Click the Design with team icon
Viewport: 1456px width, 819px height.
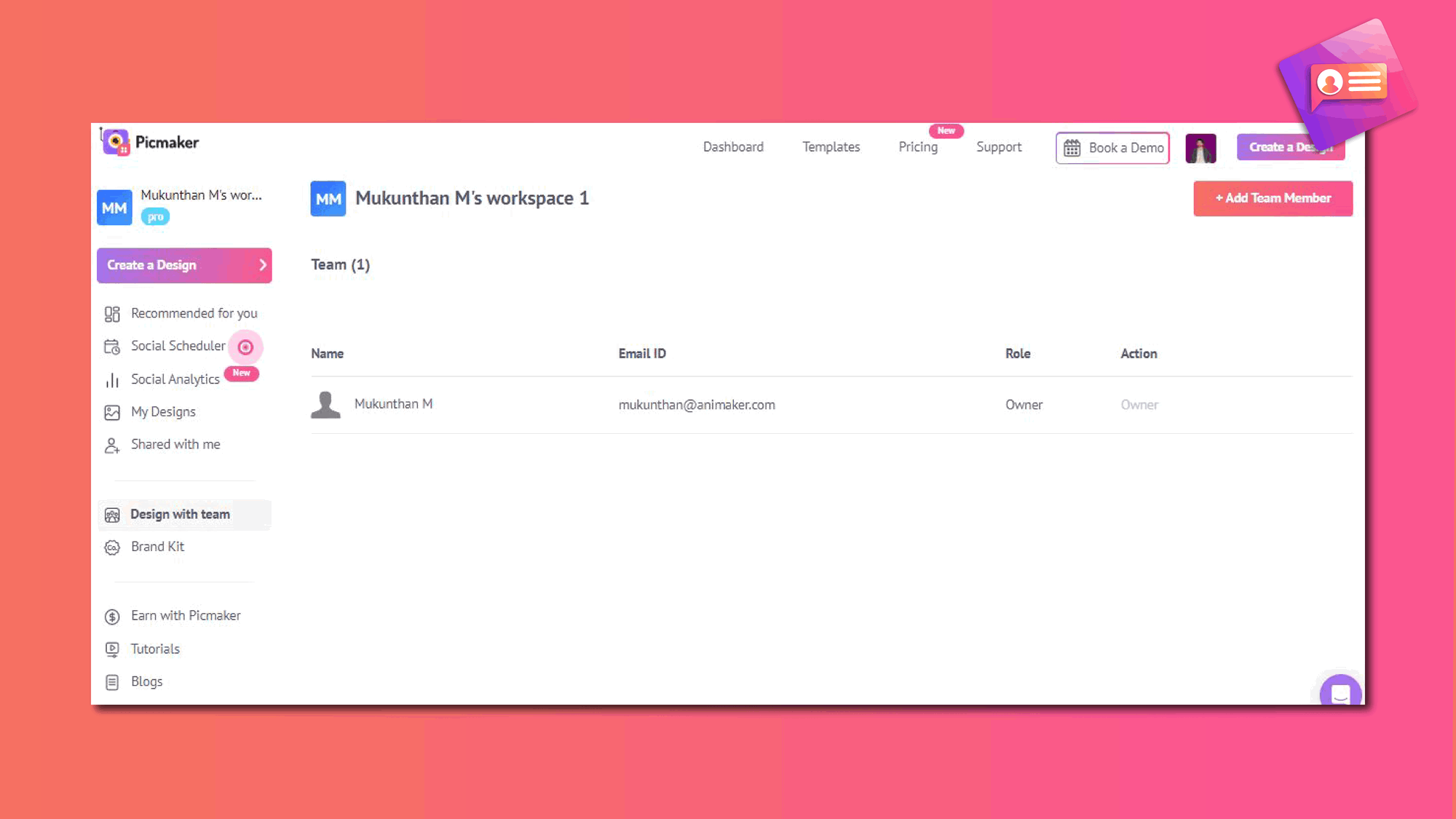point(112,515)
